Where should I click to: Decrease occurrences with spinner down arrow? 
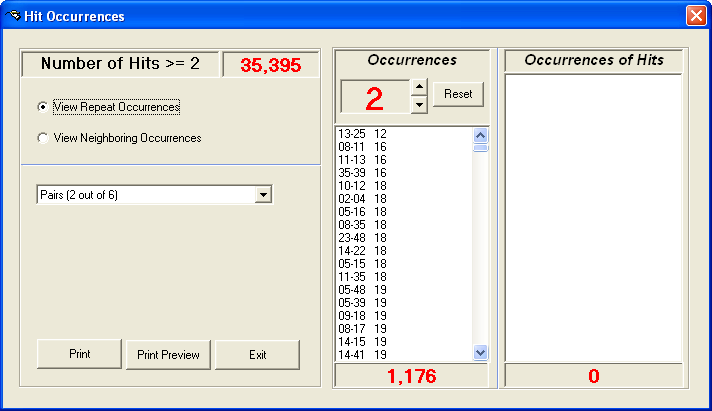[x=419, y=104]
